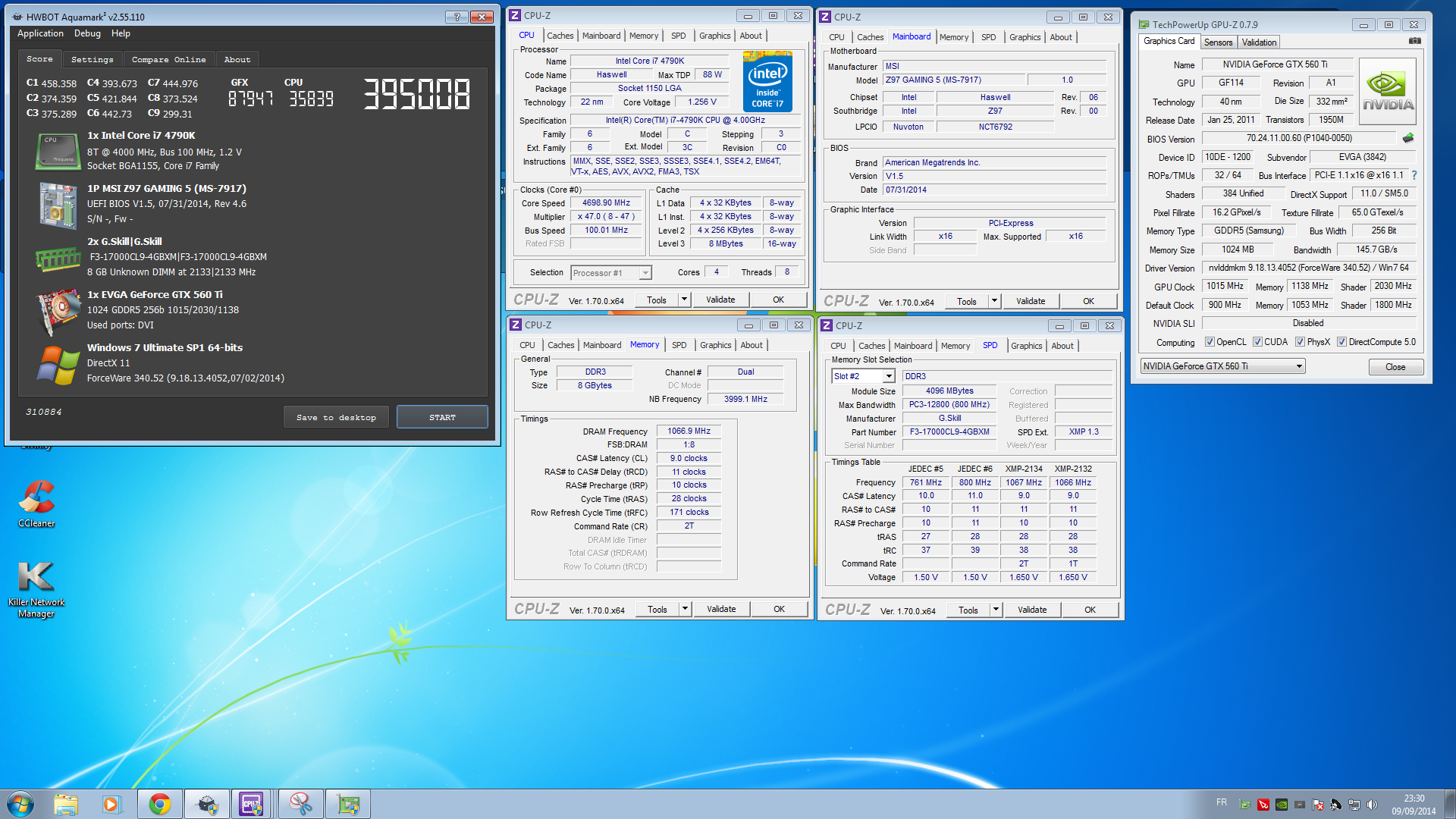Open the NVIDIA GeForce GTX 560 Ti GPU selector dropdown
The image size is (1456, 819).
pos(1222,366)
